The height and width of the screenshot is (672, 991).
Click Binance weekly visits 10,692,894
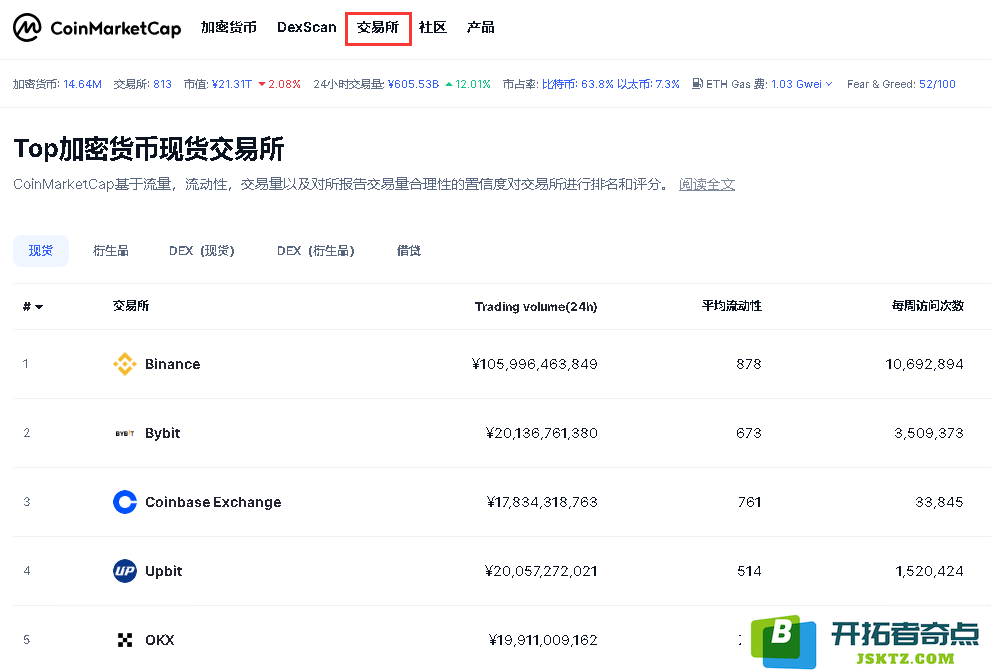pos(925,364)
